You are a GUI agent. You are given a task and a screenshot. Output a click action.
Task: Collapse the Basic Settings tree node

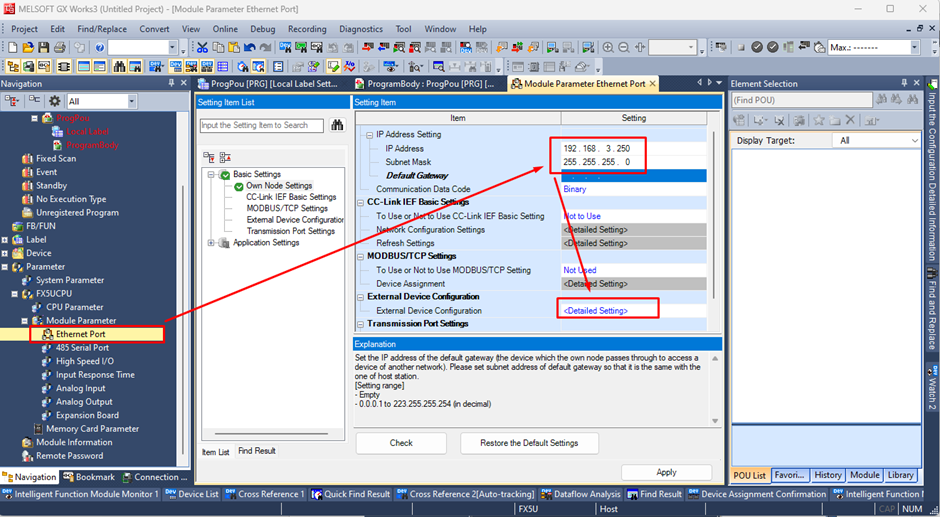pyautogui.click(x=211, y=175)
